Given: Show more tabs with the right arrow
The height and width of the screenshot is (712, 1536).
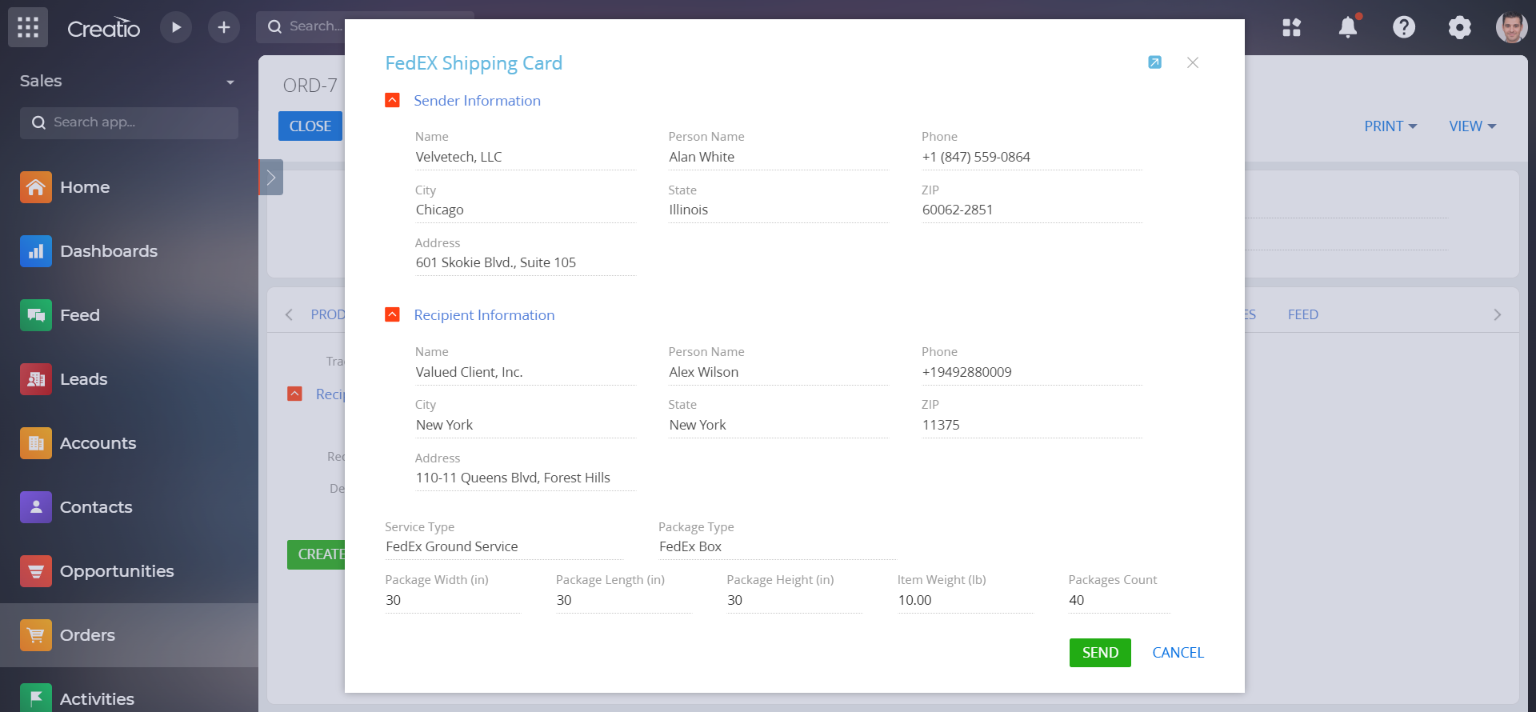Looking at the screenshot, I should pyautogui.click(x=1497, y=314).
